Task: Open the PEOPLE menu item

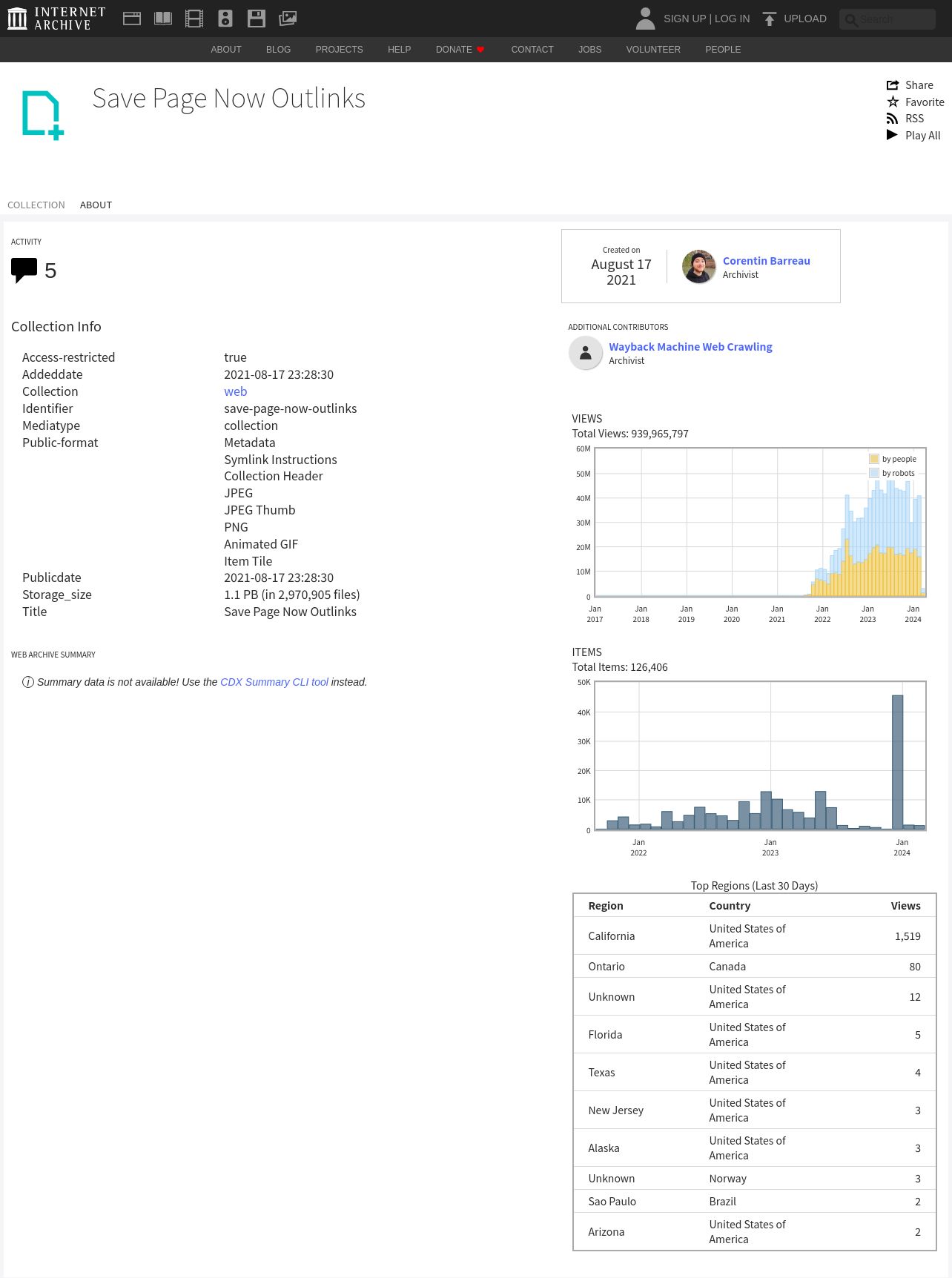Action: 723,50
